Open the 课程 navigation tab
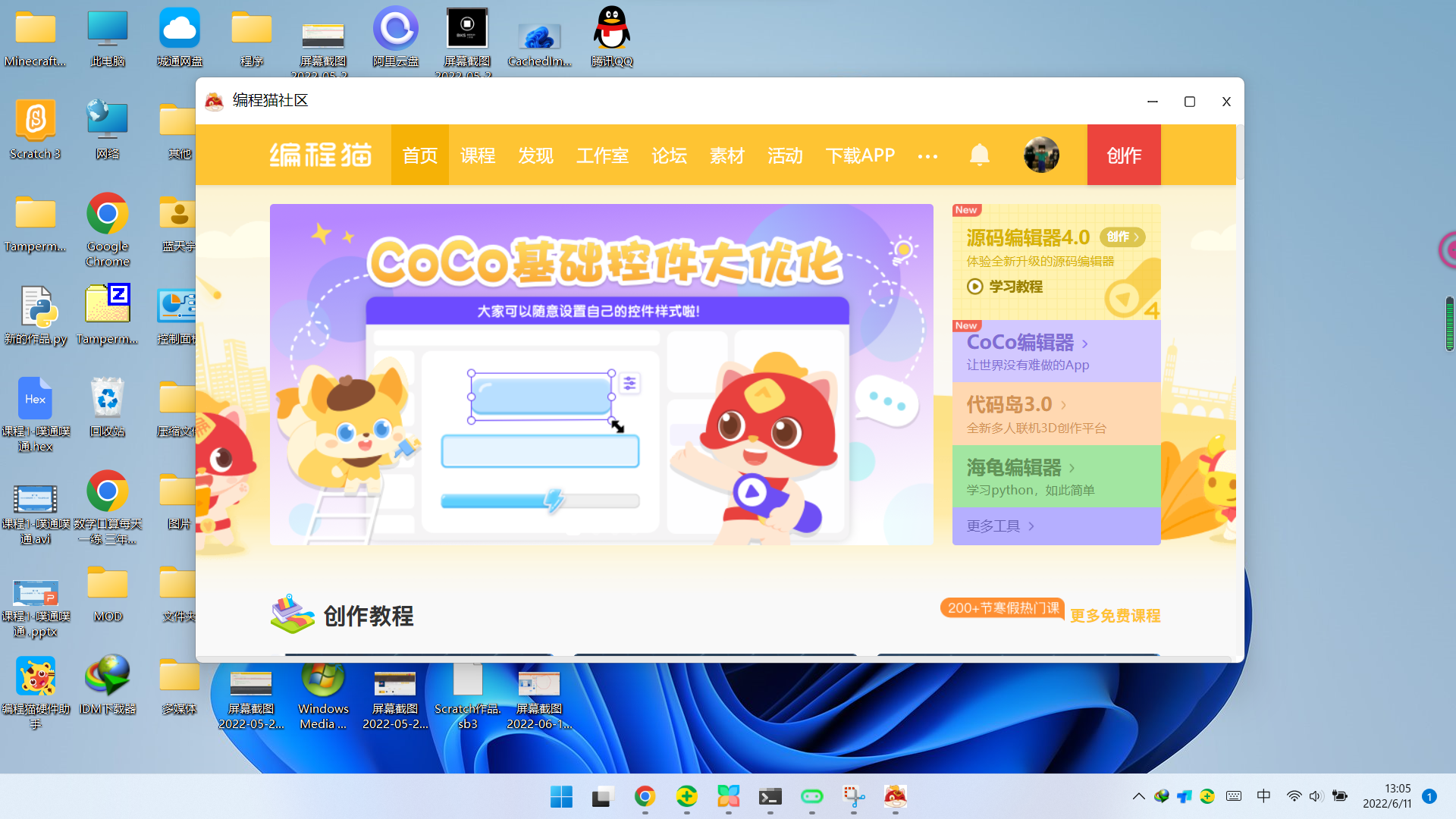This screenshot has height=819, width=1456. point(478,155)
